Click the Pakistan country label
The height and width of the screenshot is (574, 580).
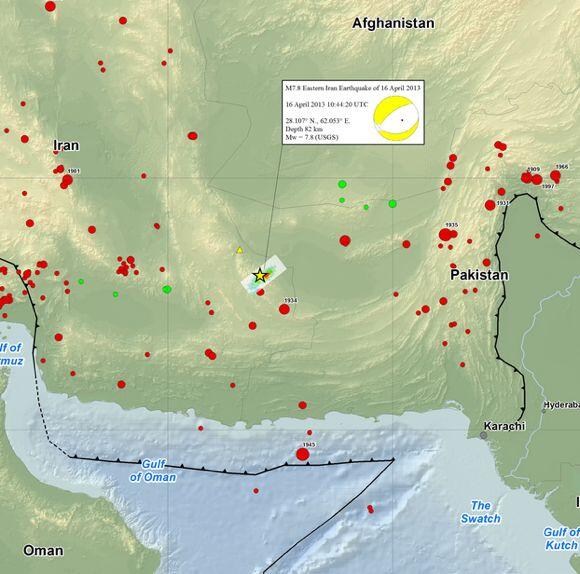click(479, 275)
